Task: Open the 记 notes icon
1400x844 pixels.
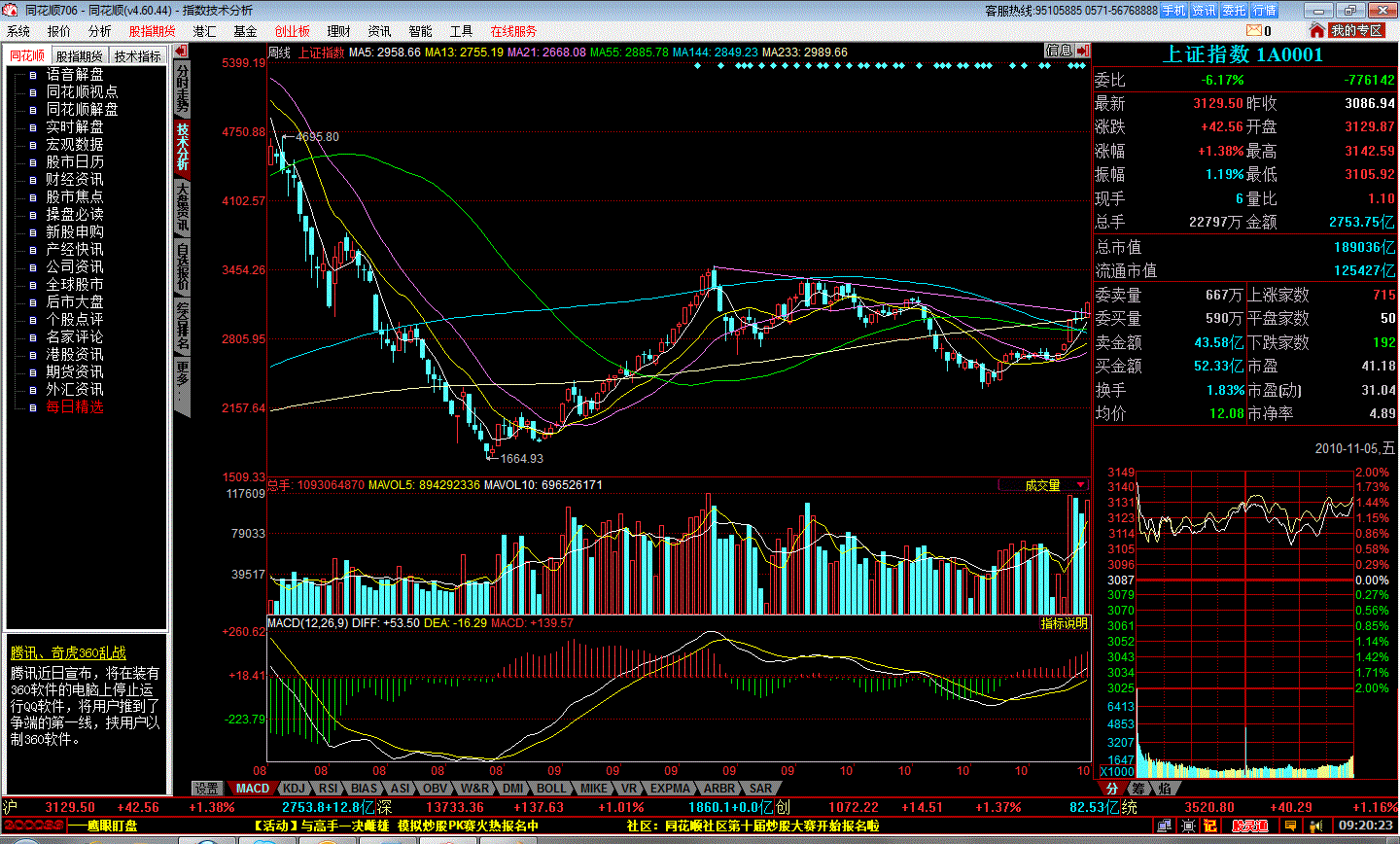Action: pyautogui.click(x=1210, y=826)
